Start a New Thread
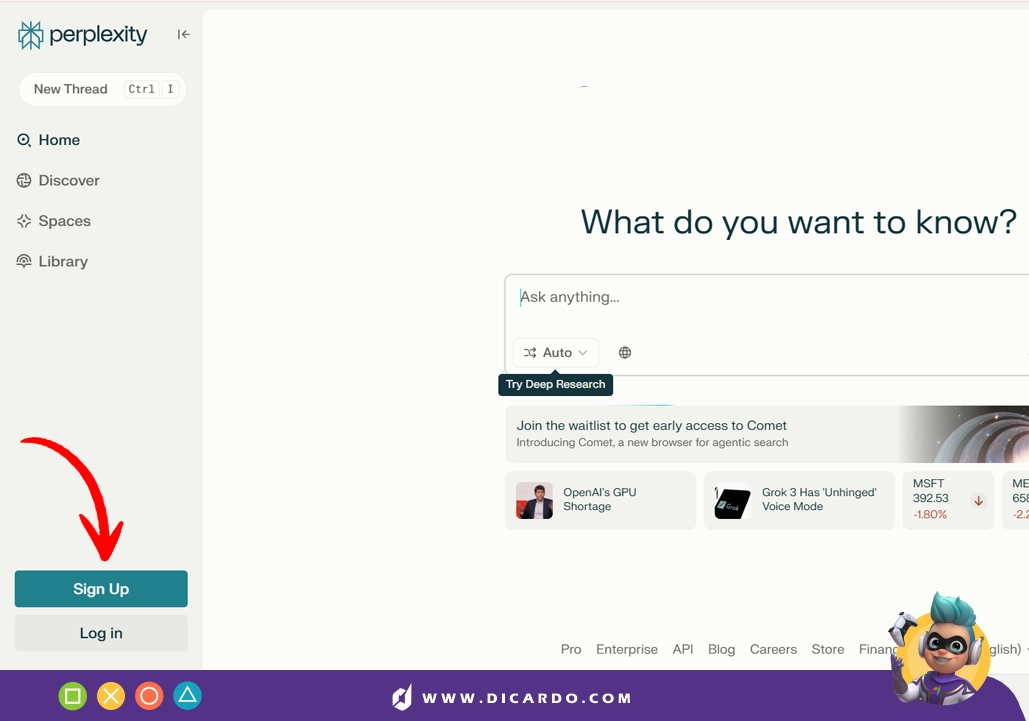The image size is (1029, 721). [x=102, y=89]
